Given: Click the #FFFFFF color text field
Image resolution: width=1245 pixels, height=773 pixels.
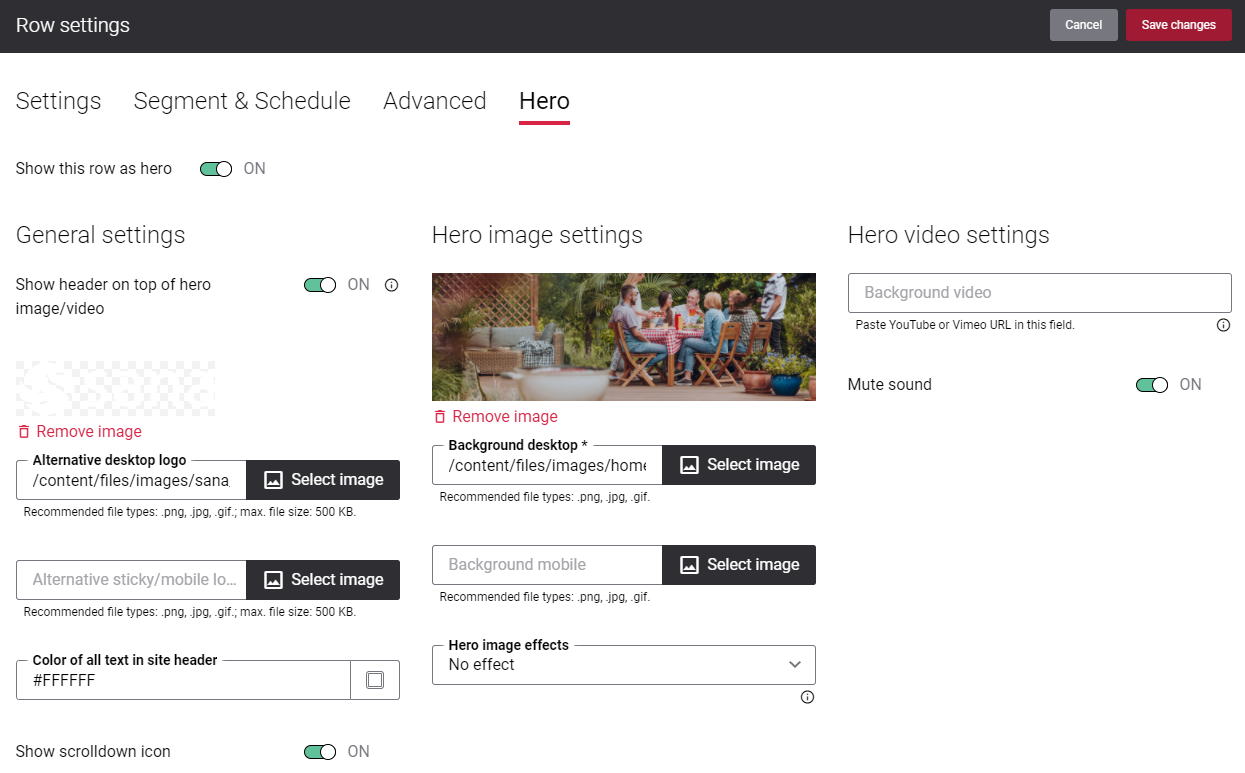Looking at the screenshot, I should point(184,680).
